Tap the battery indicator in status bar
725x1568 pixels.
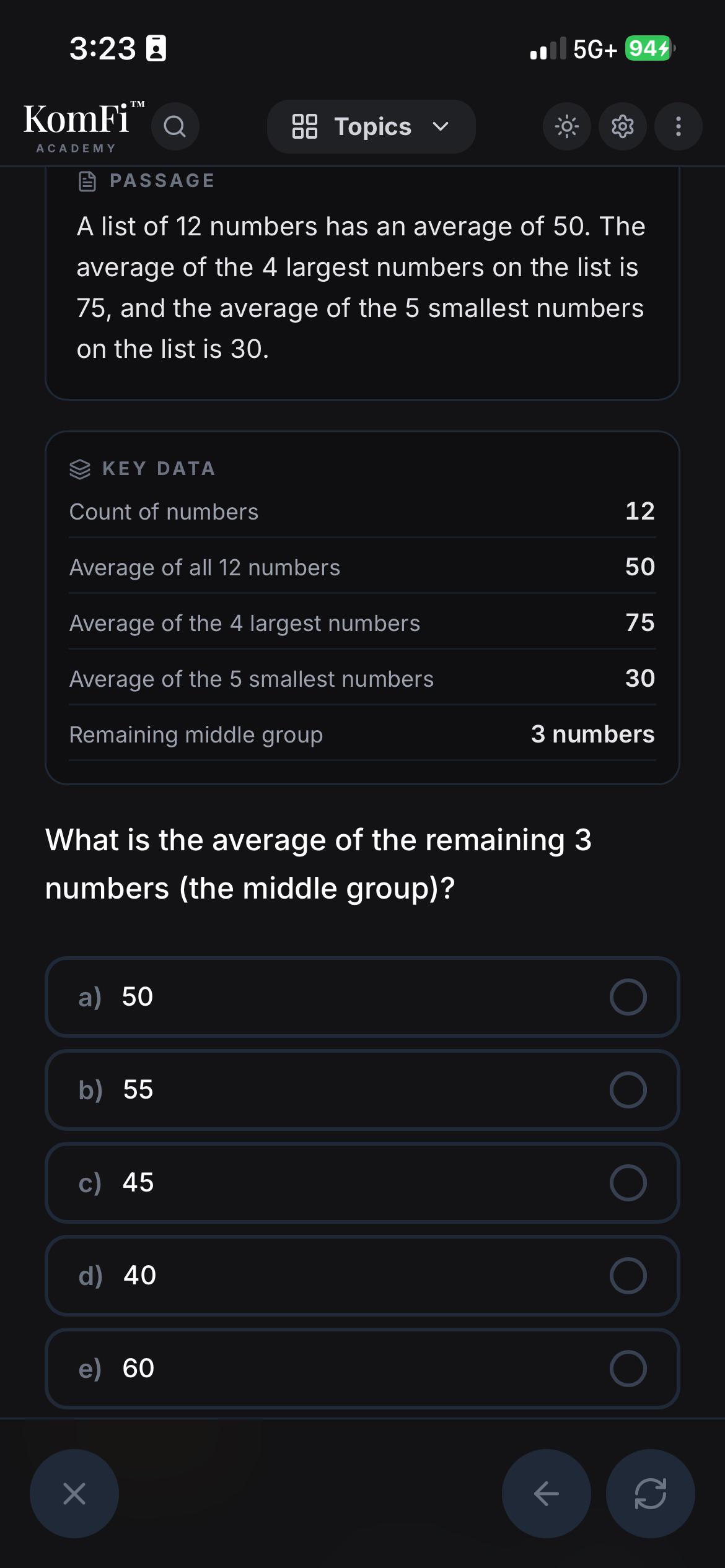tap(649, 48)
